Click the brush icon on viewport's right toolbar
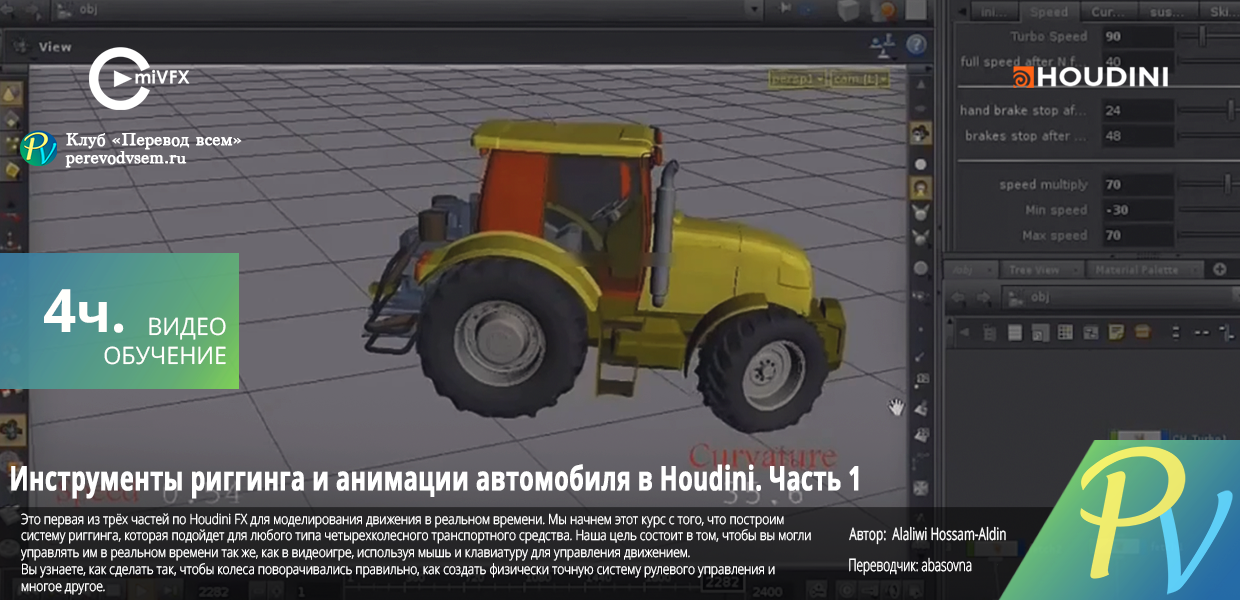This screenshot has height=600, width=1240. [921, 356]
